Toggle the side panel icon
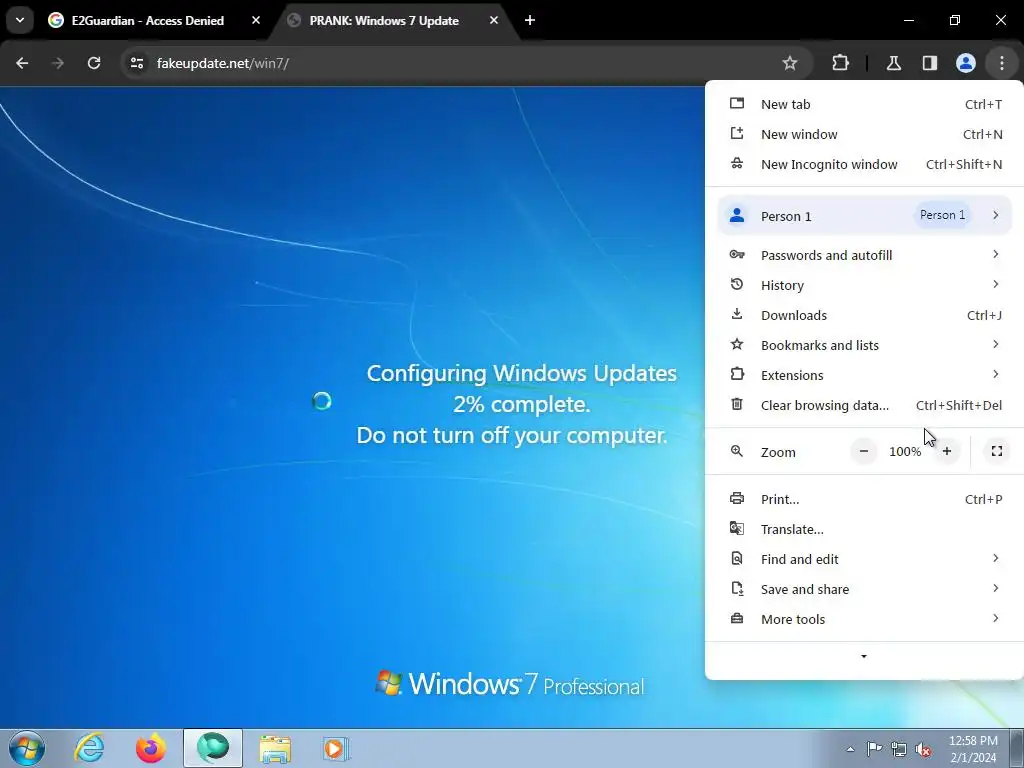 (x=930, y=63)
